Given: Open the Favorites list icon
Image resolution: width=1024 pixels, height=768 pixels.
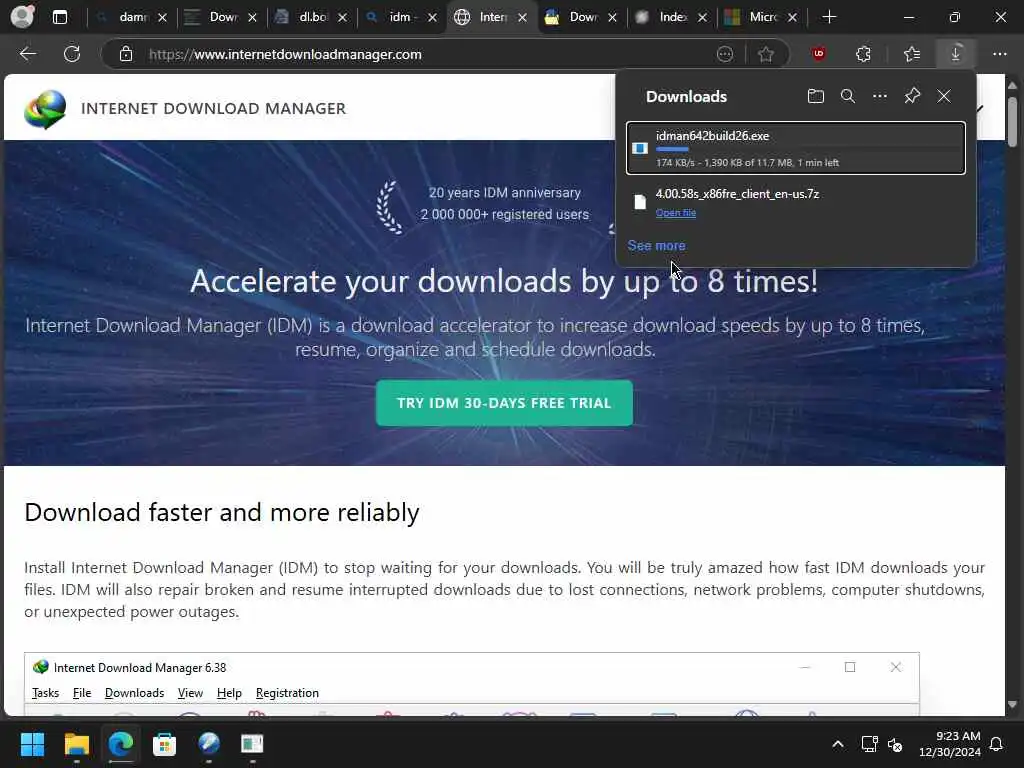Looking at the screenshot, I should pos(912,54).
